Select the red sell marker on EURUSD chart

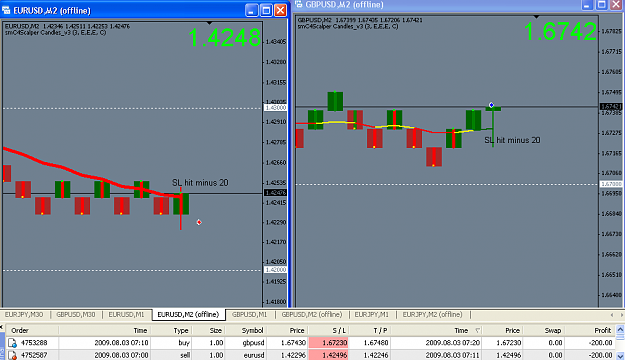click(x=199, y=222)
